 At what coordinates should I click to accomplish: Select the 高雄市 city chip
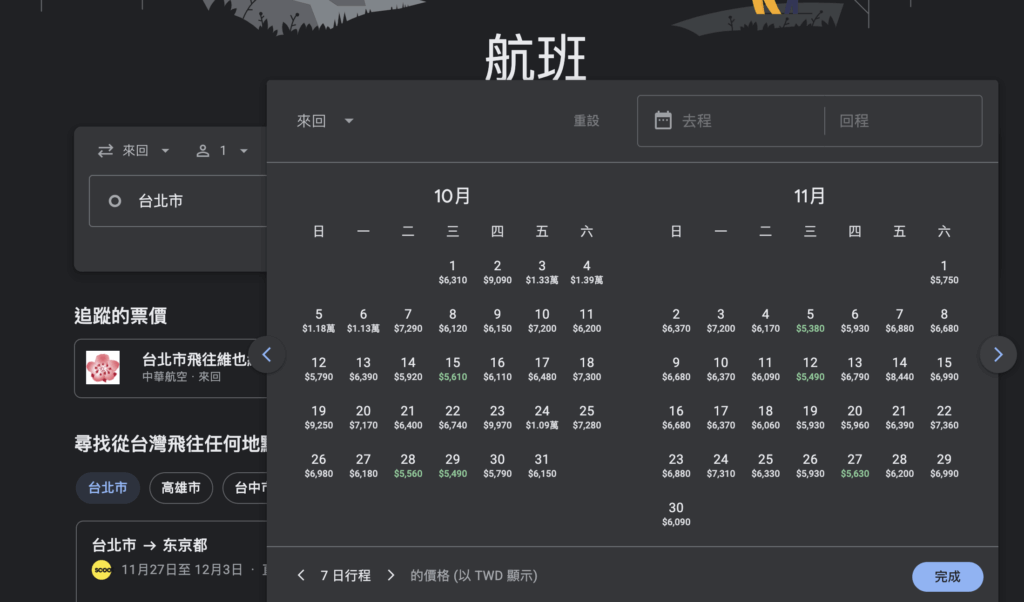click(181, 488)
